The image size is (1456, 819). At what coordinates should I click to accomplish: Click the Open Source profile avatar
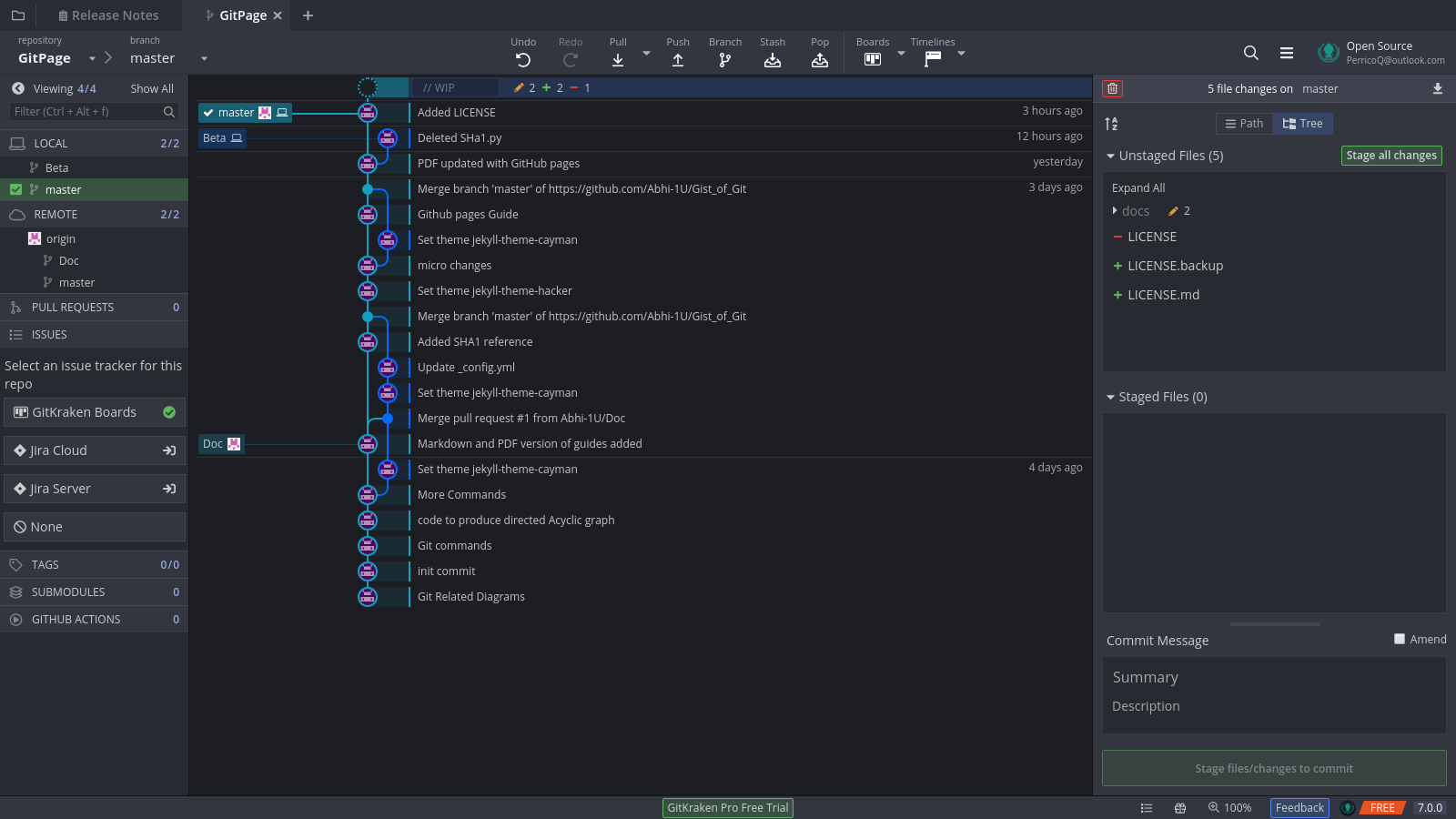pyautogui.click(x=1329, y=53)
